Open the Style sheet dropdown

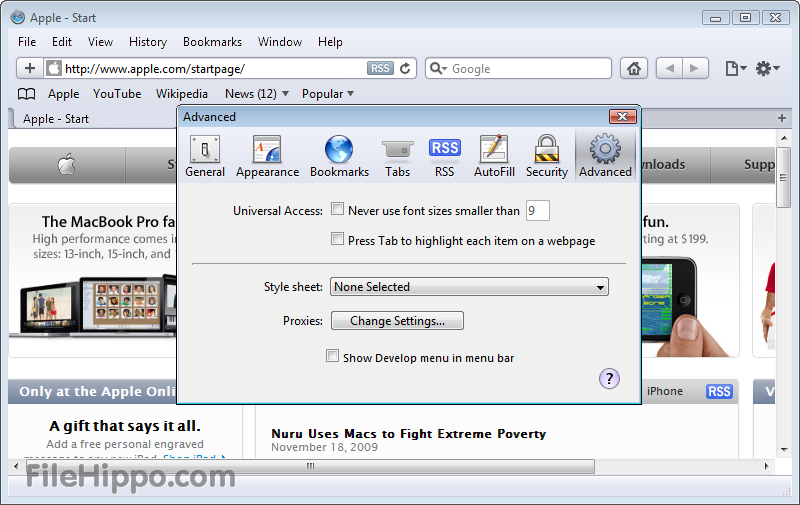[469, 287]
